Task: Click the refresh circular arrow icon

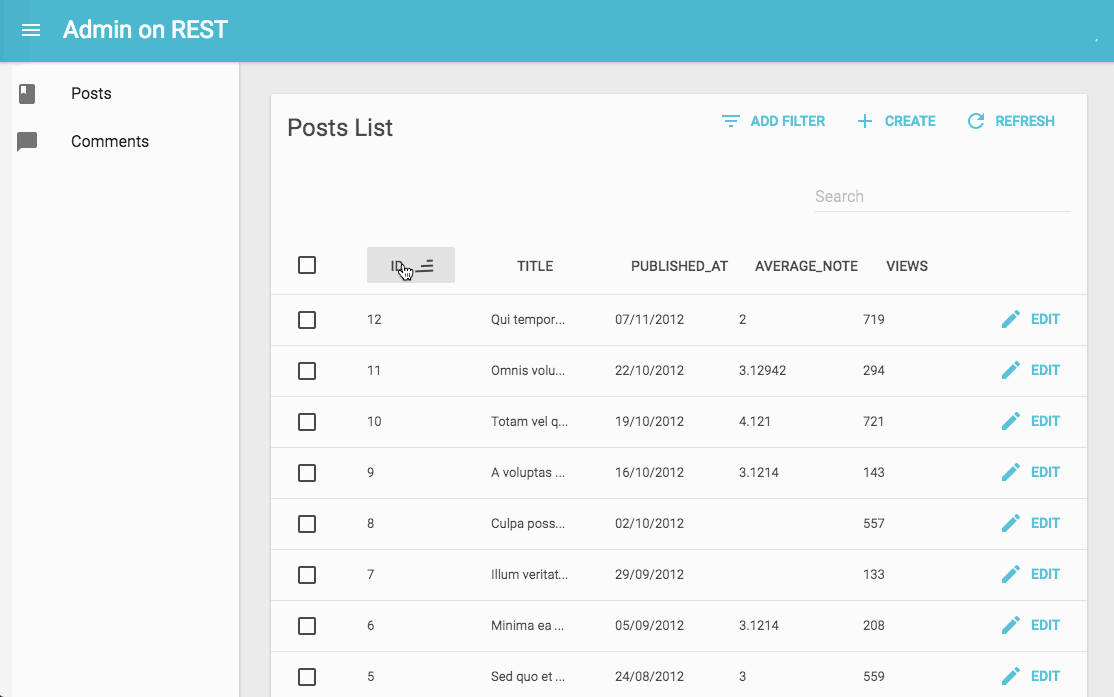Action: point(975,121)
